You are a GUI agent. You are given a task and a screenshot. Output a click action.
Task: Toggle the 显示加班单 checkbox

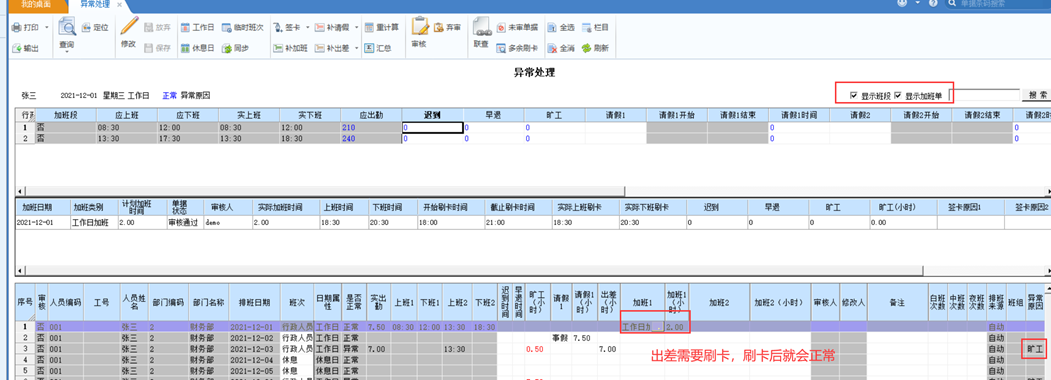point(898,96)
